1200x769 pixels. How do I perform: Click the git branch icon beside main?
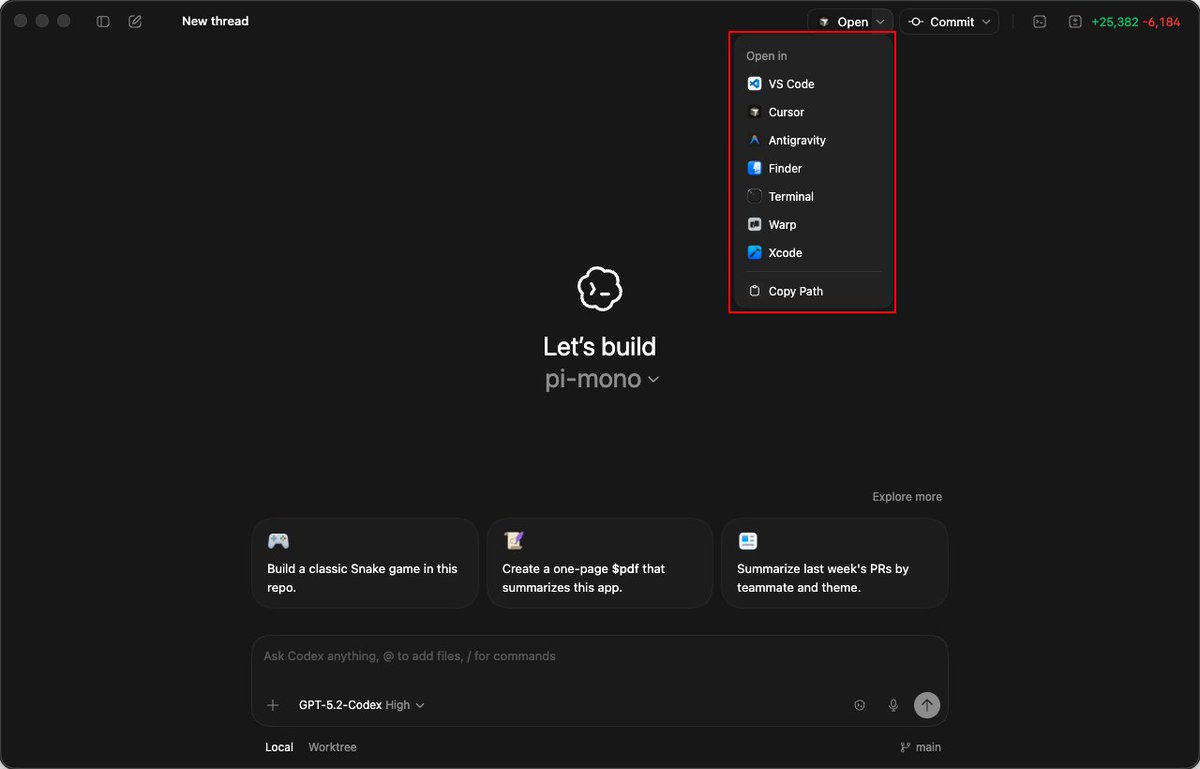(x=905, y=747)
